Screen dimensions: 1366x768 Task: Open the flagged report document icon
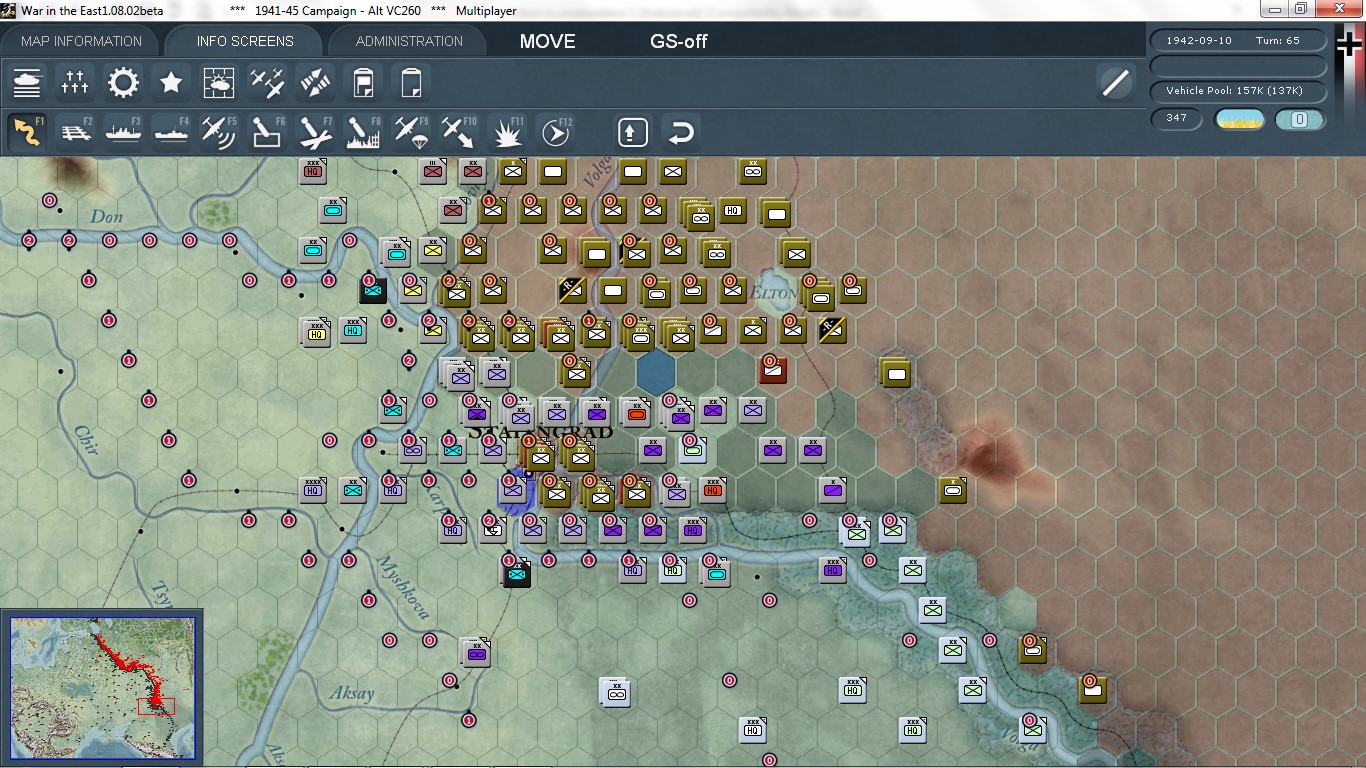363,82
